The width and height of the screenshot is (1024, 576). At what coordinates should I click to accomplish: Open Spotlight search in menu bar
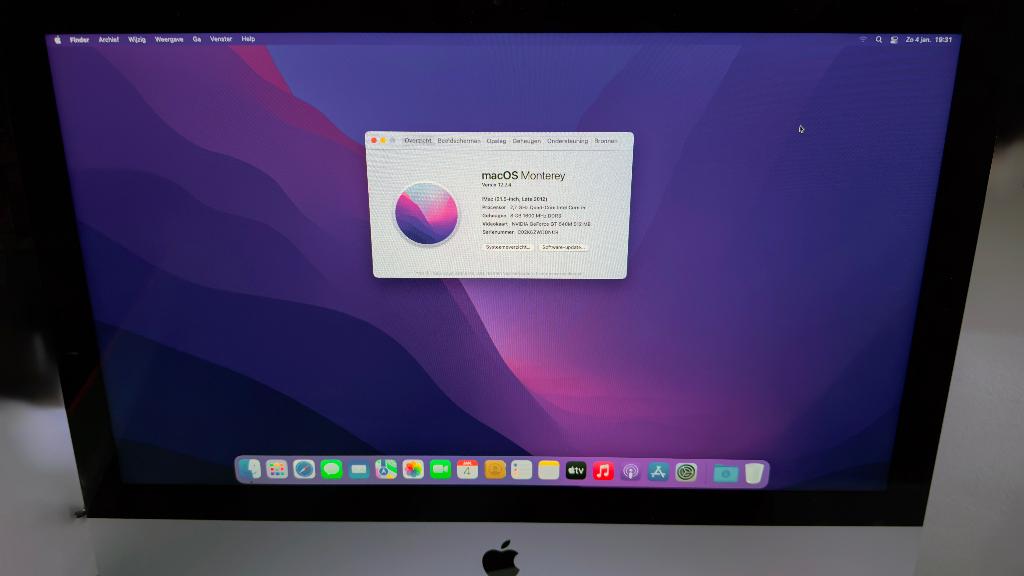(879, 39)
